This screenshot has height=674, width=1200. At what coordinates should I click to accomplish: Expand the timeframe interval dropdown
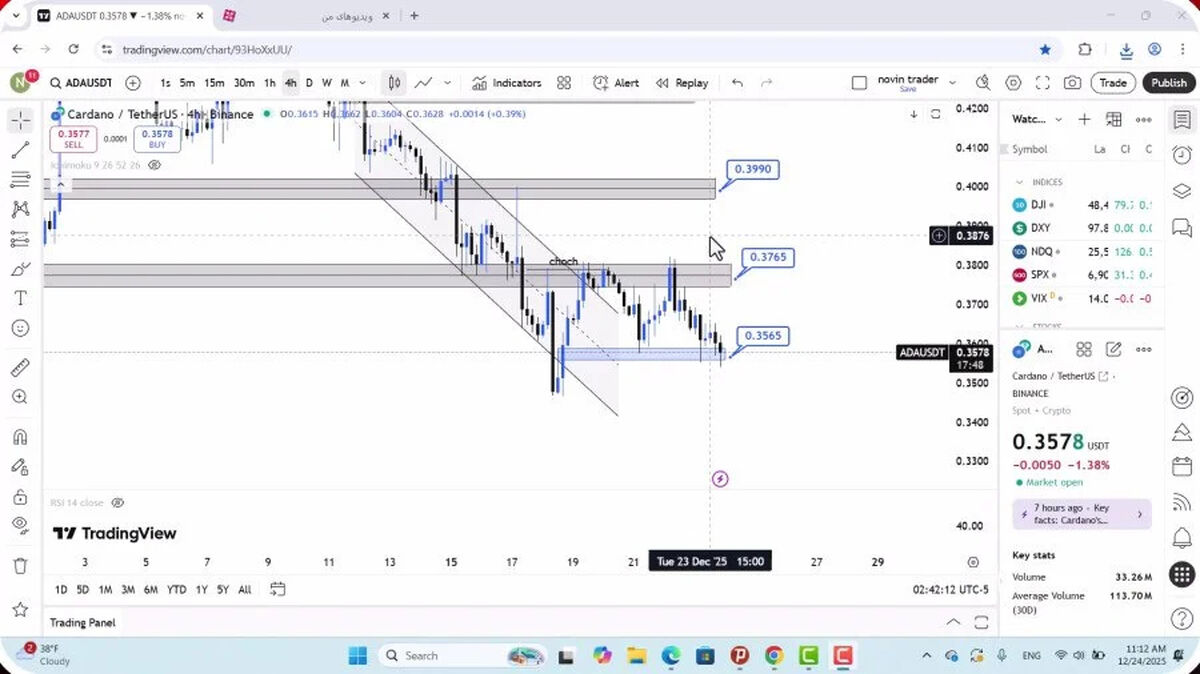(362, 83)
